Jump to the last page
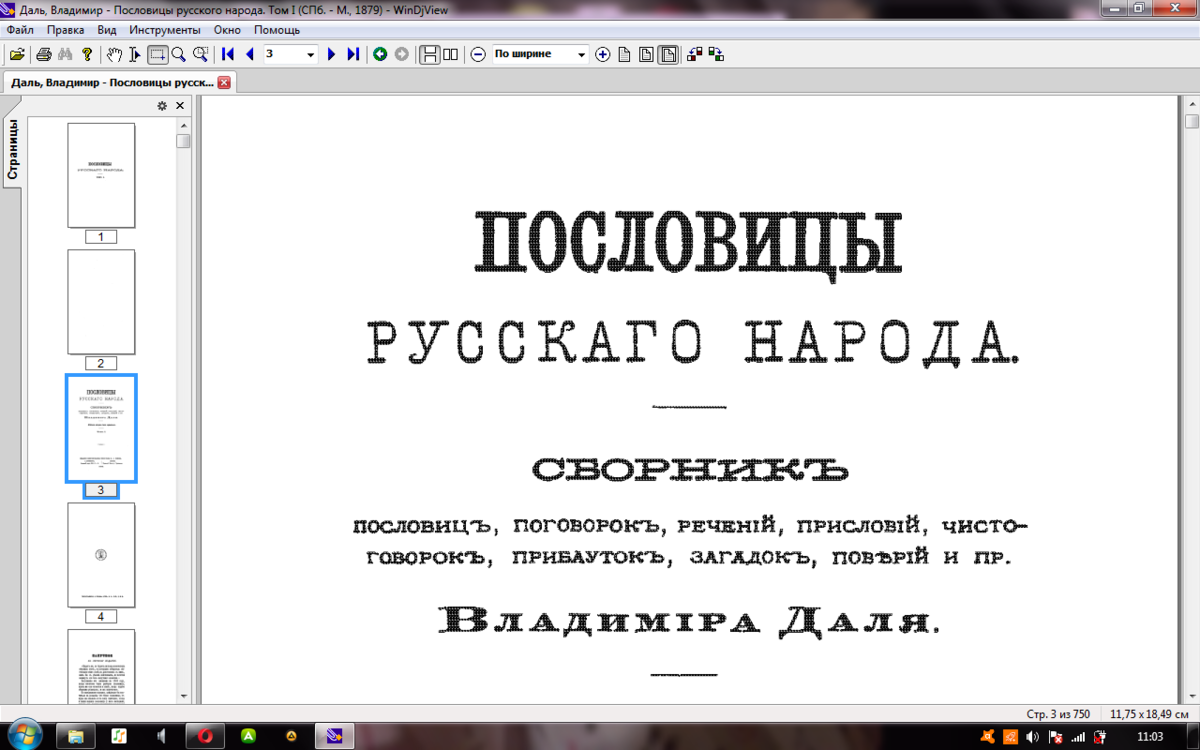Image resolution: width=1200 pixels, height=750 pixels. 352,55
